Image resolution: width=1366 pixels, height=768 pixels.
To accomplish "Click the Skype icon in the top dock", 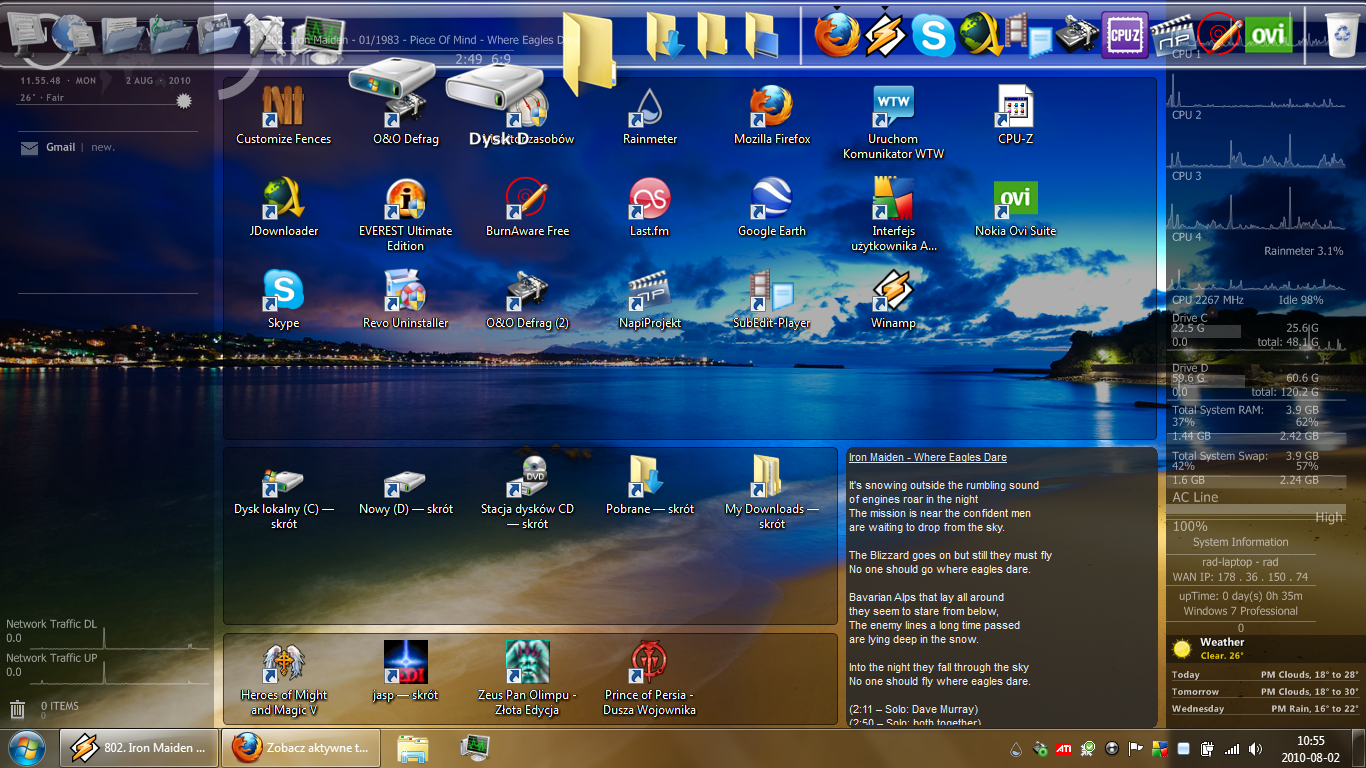I will pos(933,36).
